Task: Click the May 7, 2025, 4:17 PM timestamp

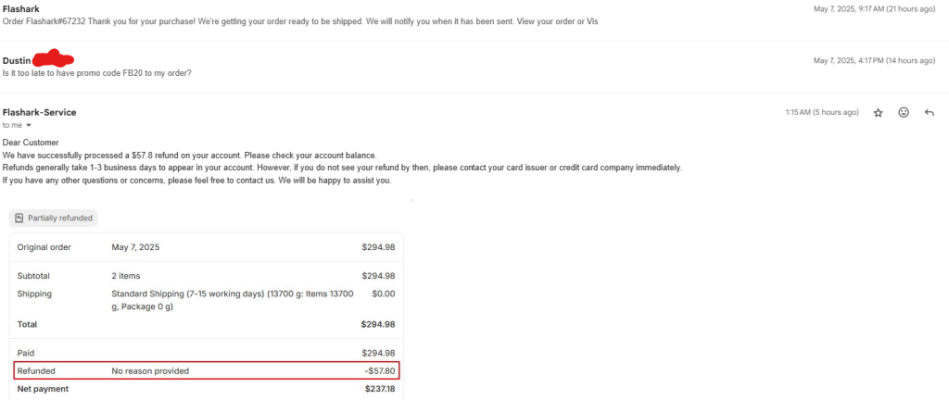Action: pyautogui.click(x=874, y=61)
